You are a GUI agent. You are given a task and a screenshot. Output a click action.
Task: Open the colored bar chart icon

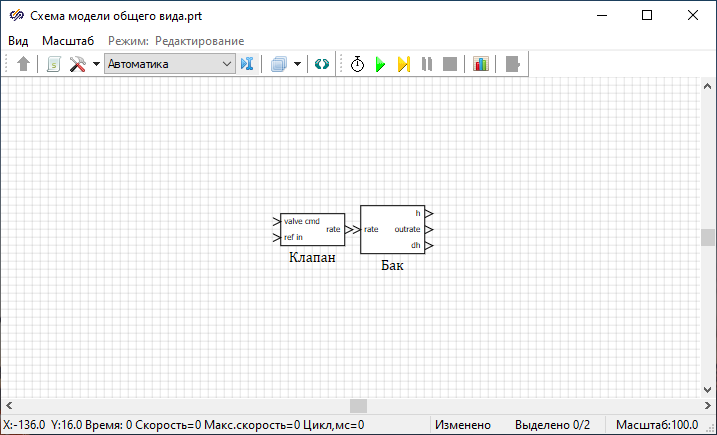(481, 64)
